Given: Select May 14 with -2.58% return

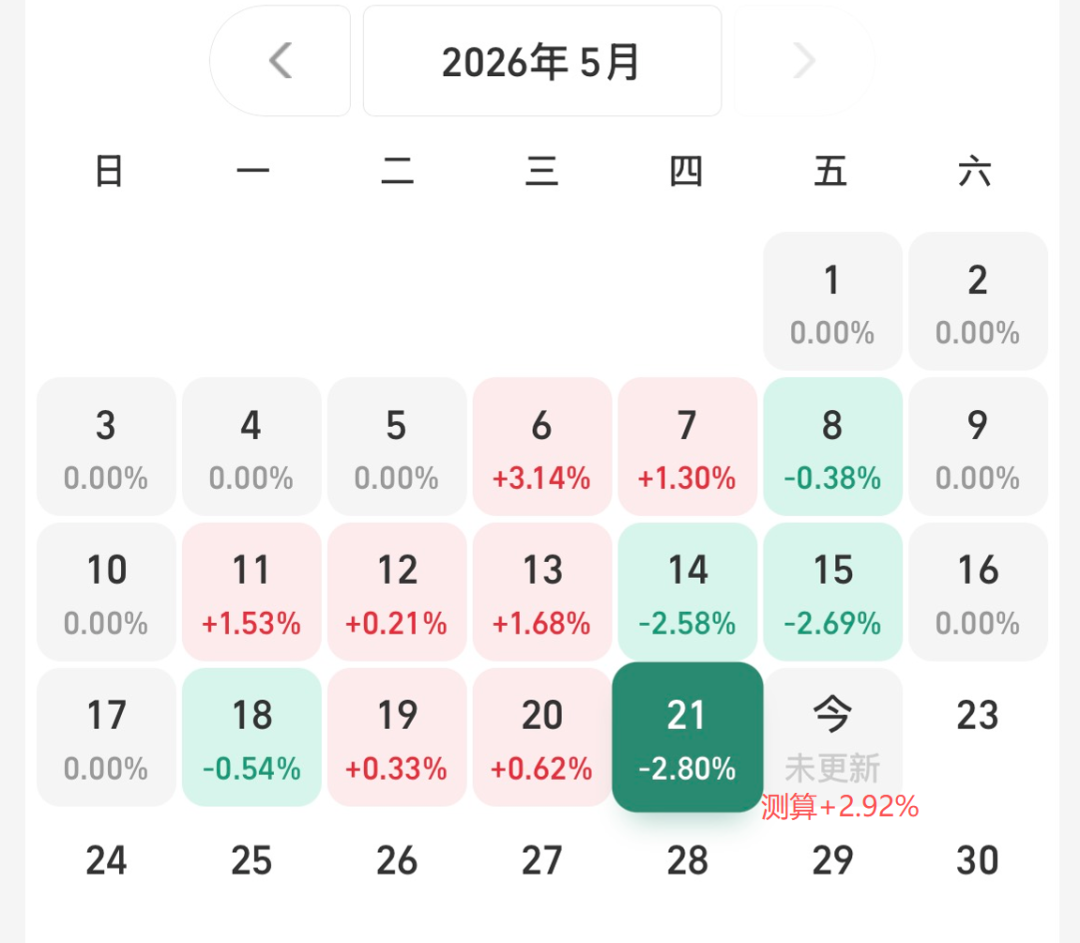Looking at the screenshot, I should coord(687,592).
